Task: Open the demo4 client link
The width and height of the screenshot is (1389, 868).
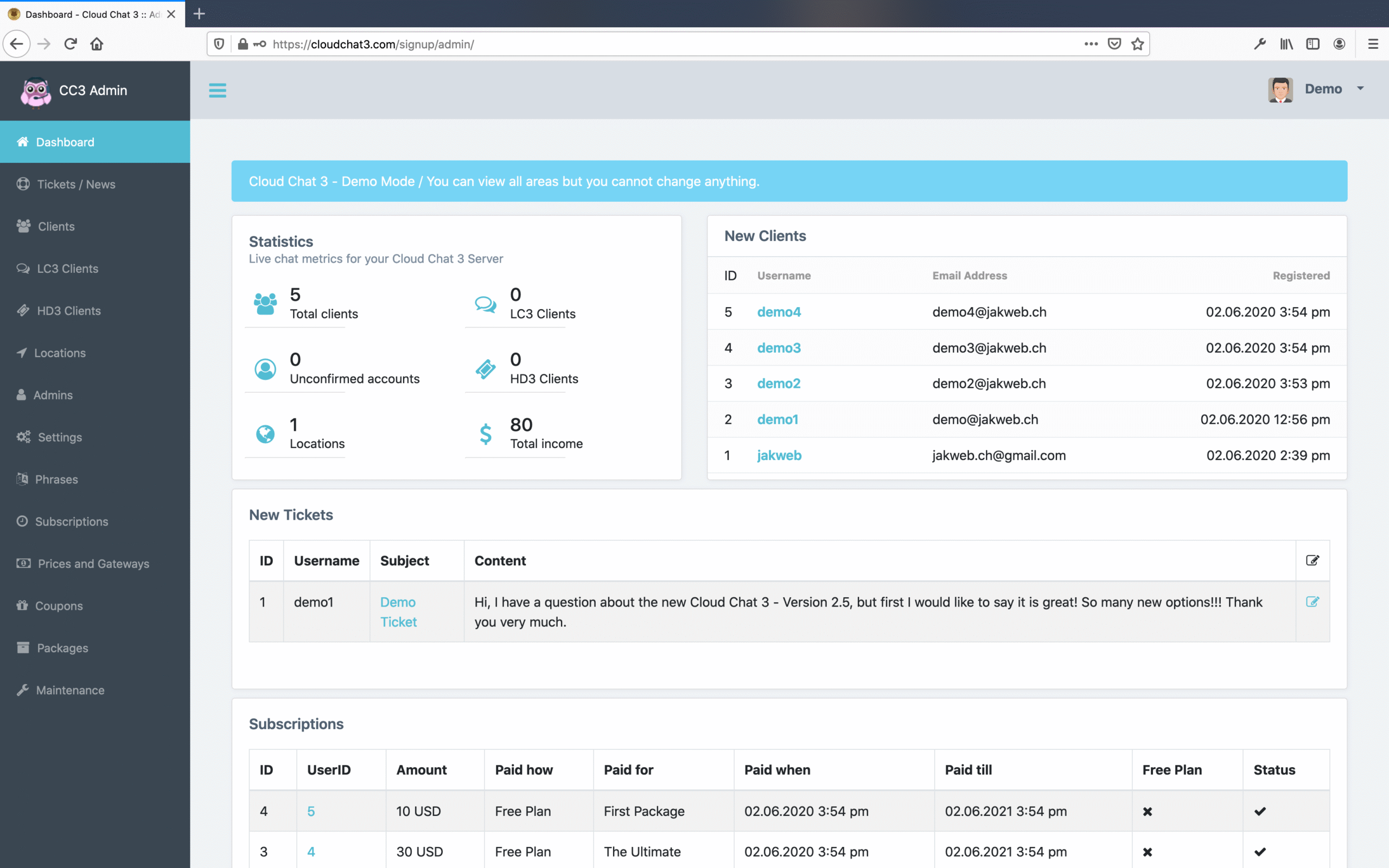Action: 778,312
